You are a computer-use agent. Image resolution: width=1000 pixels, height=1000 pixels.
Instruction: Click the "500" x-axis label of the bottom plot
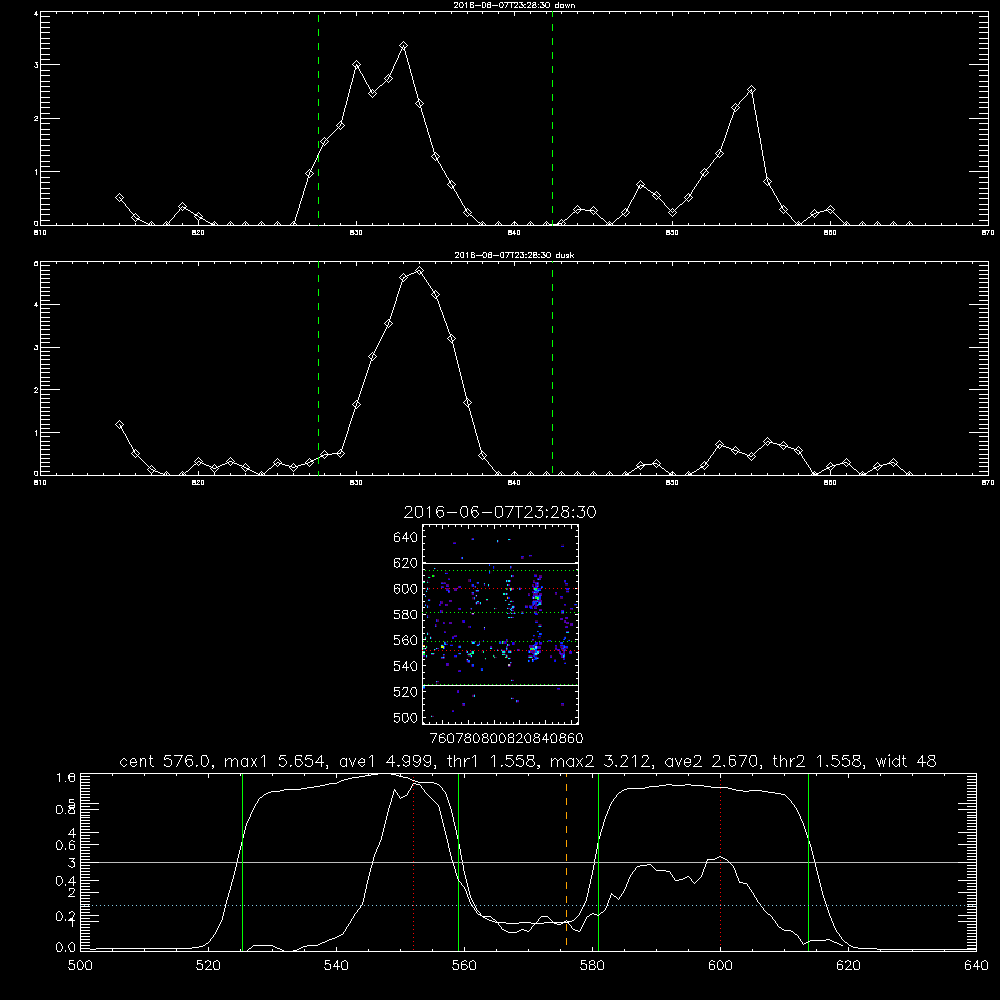click(x=80, y=966)
